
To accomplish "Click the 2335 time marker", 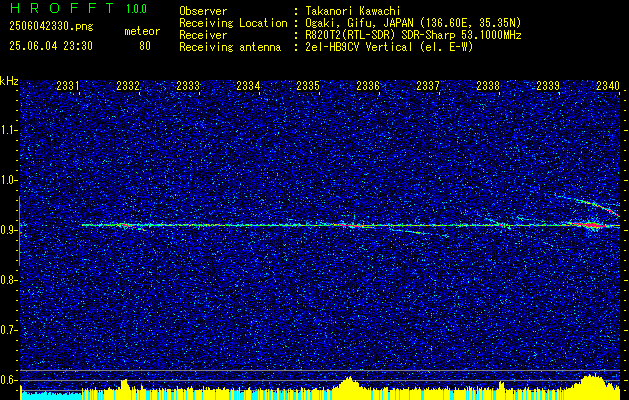I will 308,85.
